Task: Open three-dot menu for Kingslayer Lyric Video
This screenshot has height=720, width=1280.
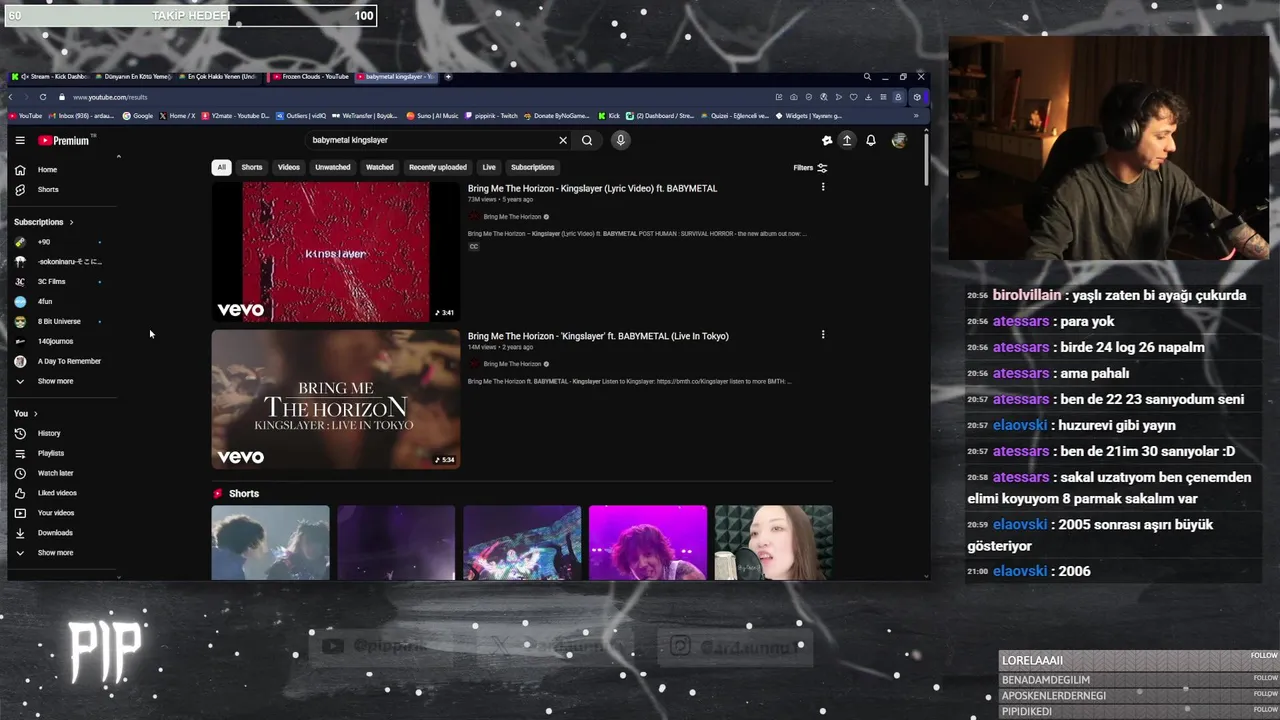Action: click(823, 187)
